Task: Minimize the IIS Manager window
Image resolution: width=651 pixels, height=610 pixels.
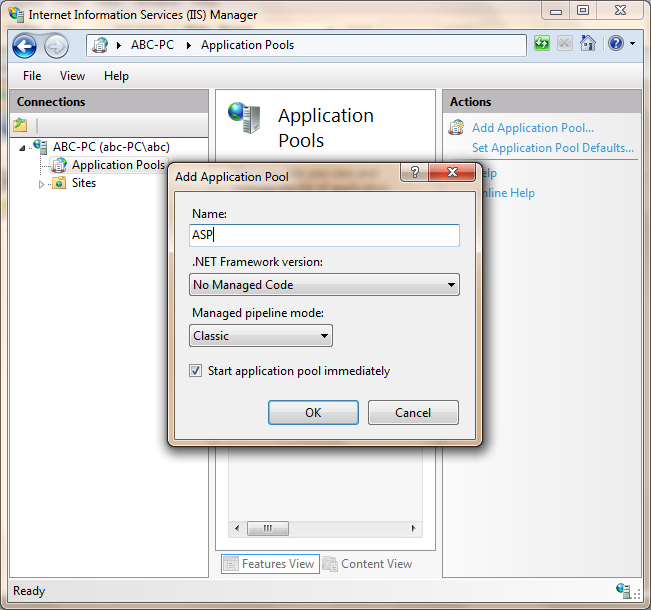Action: 556,11
